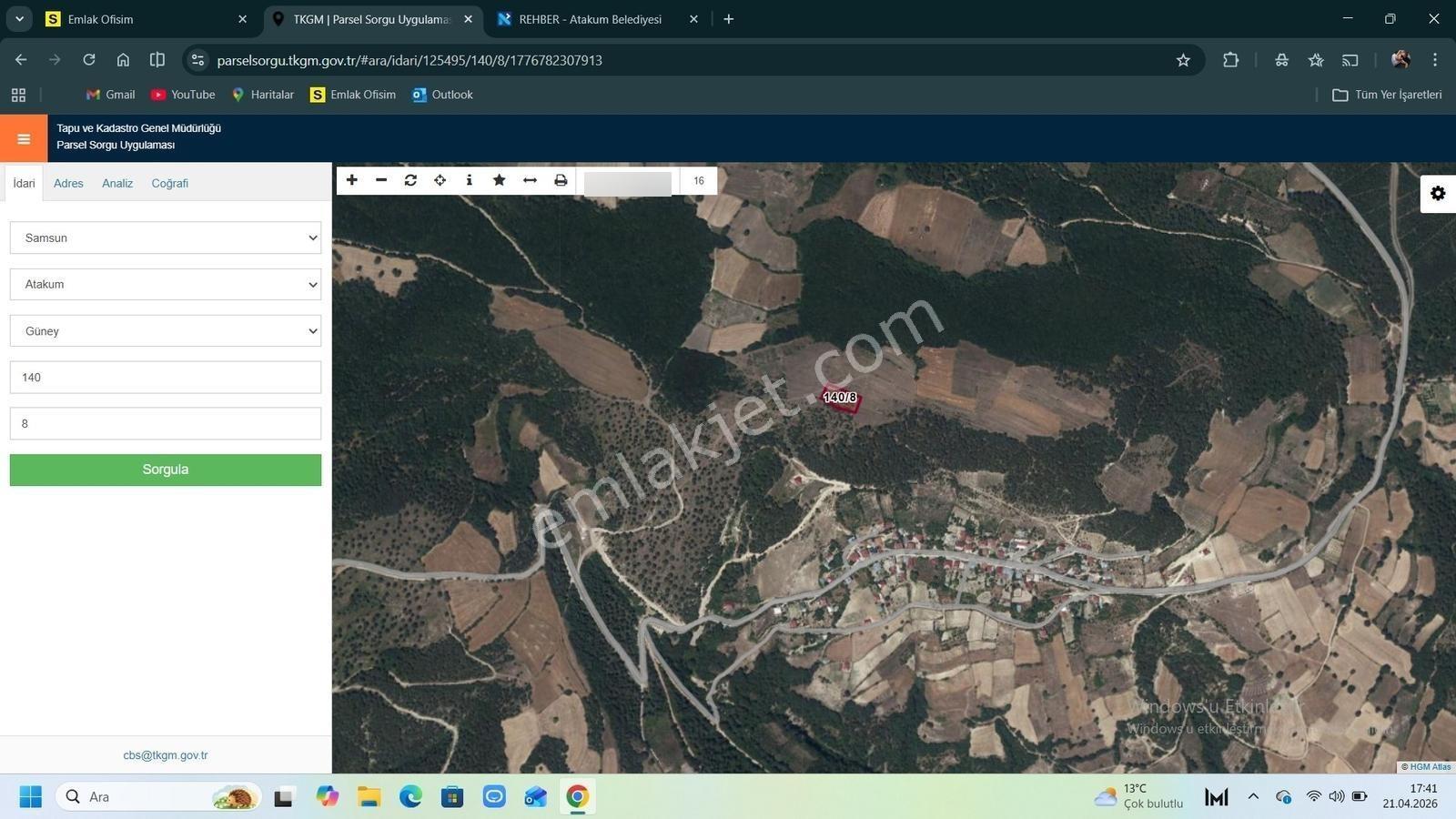Screen dimensions: 1456x819
Task: Go back to previous page
Action: coord(21,60)
